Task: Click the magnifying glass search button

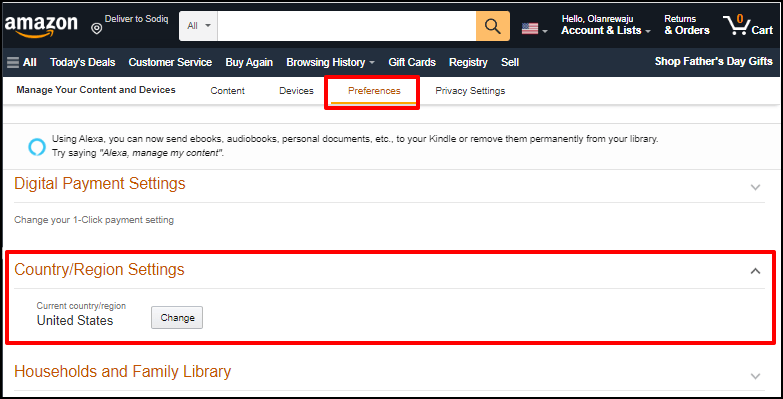Action: coord(493,26)
